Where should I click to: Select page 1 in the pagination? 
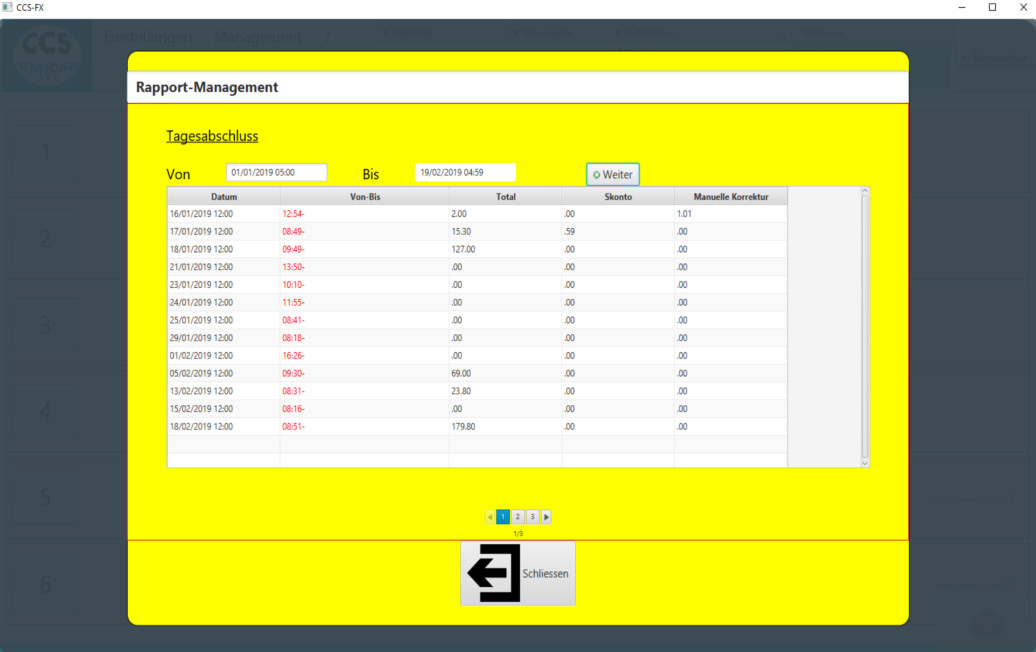tap(503, 517)
